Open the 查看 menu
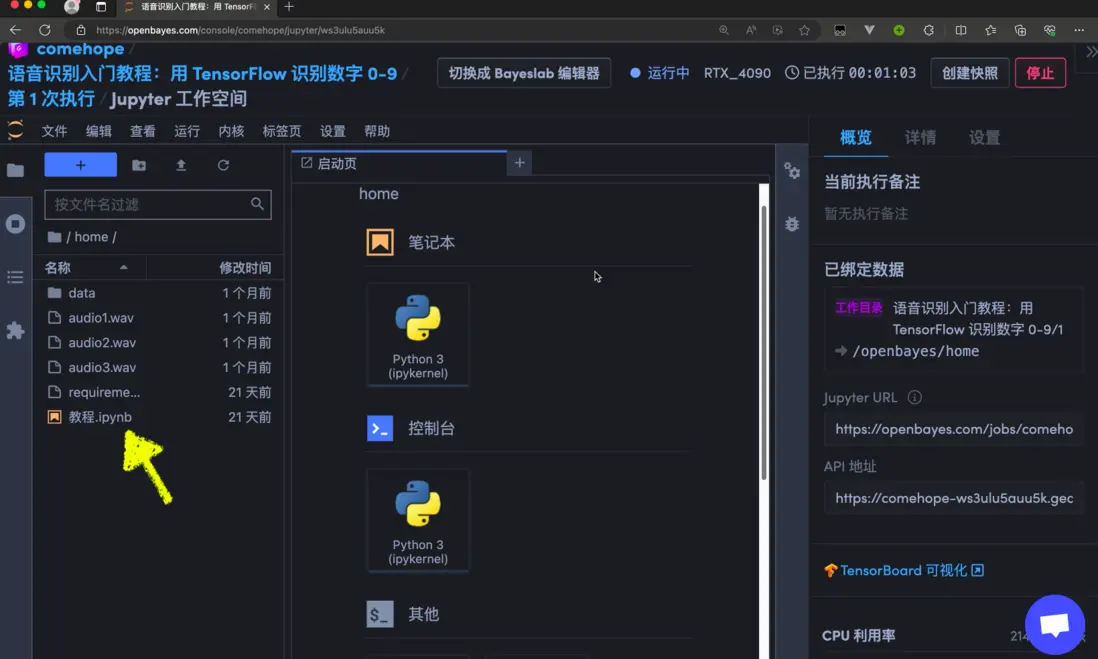The height and width of the screenshot is (659, 1098). click(143, 131)
